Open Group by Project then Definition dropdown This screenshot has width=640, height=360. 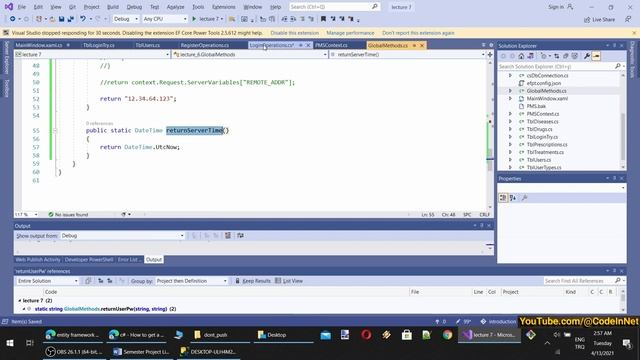point(191,281)
